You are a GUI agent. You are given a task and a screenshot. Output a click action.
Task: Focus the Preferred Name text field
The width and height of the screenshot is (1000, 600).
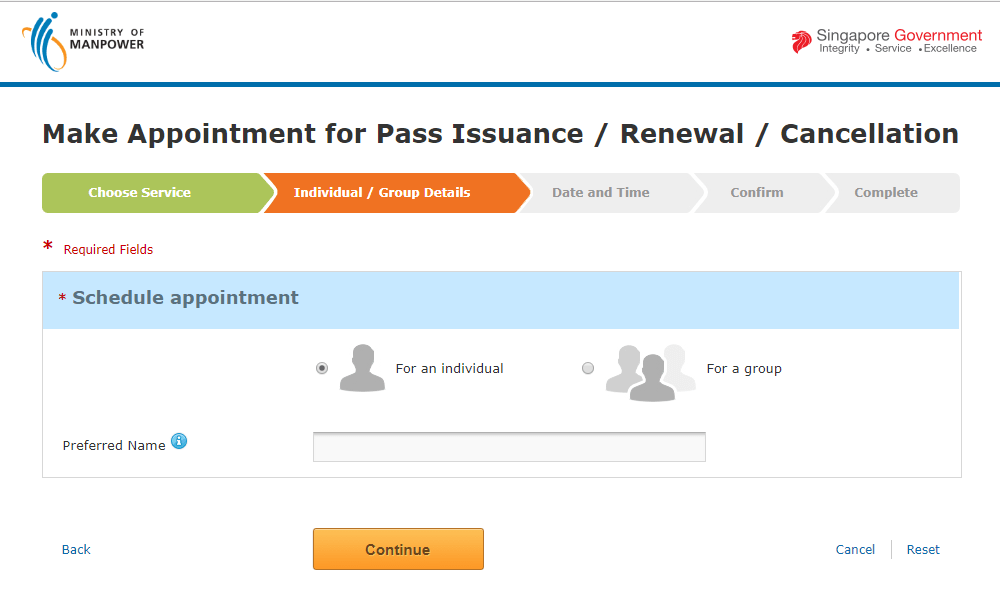(x=509, y=447)
